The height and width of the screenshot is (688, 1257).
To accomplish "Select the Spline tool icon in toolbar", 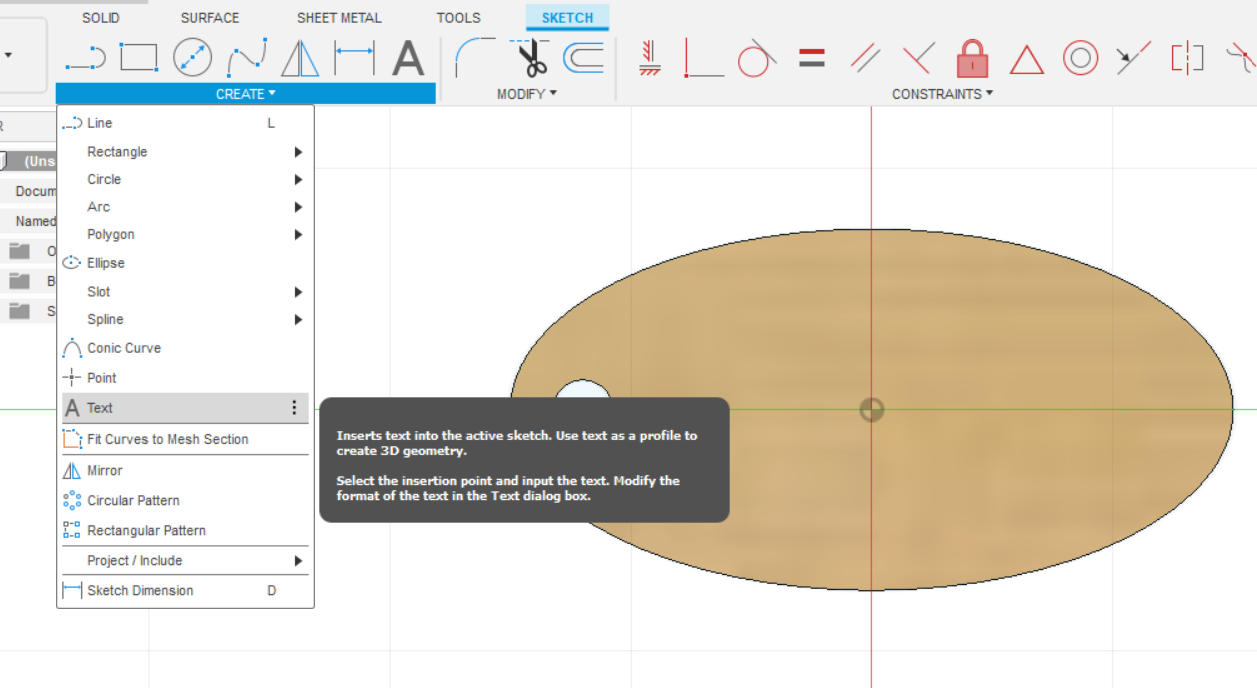I will tap(247, 58).
